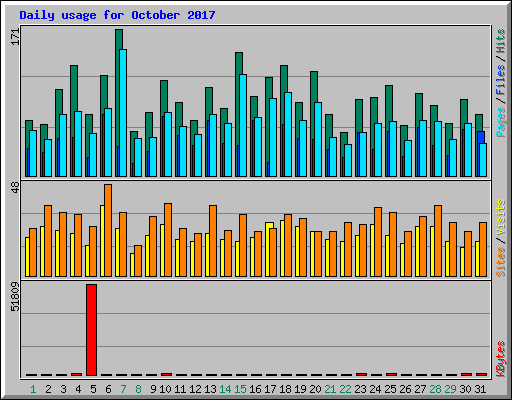Viewport: 512px width, 400px height.
Task: Click day label '25' on the x-axis
Action: click(390, 389)
